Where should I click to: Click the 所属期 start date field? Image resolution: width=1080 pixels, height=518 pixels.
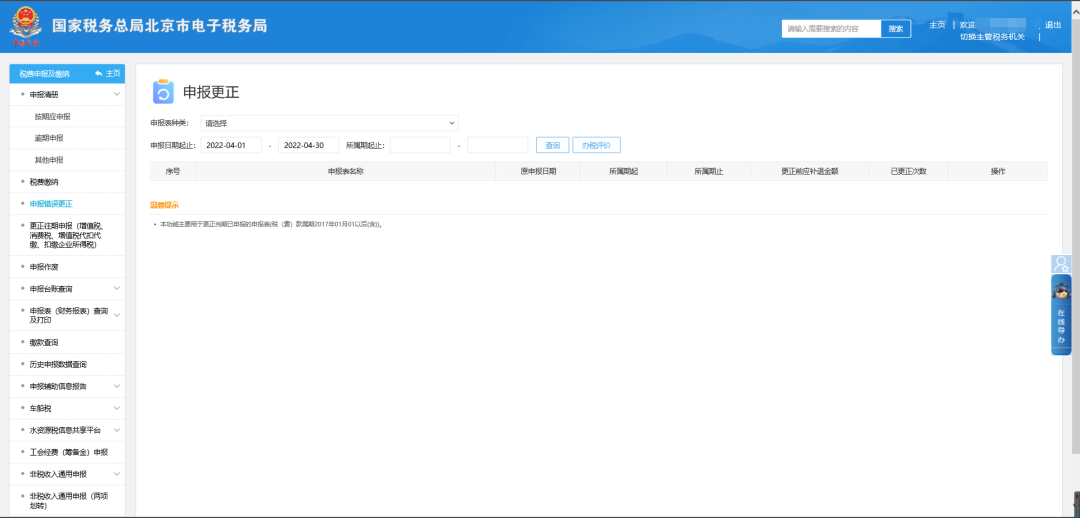point(420,145)
